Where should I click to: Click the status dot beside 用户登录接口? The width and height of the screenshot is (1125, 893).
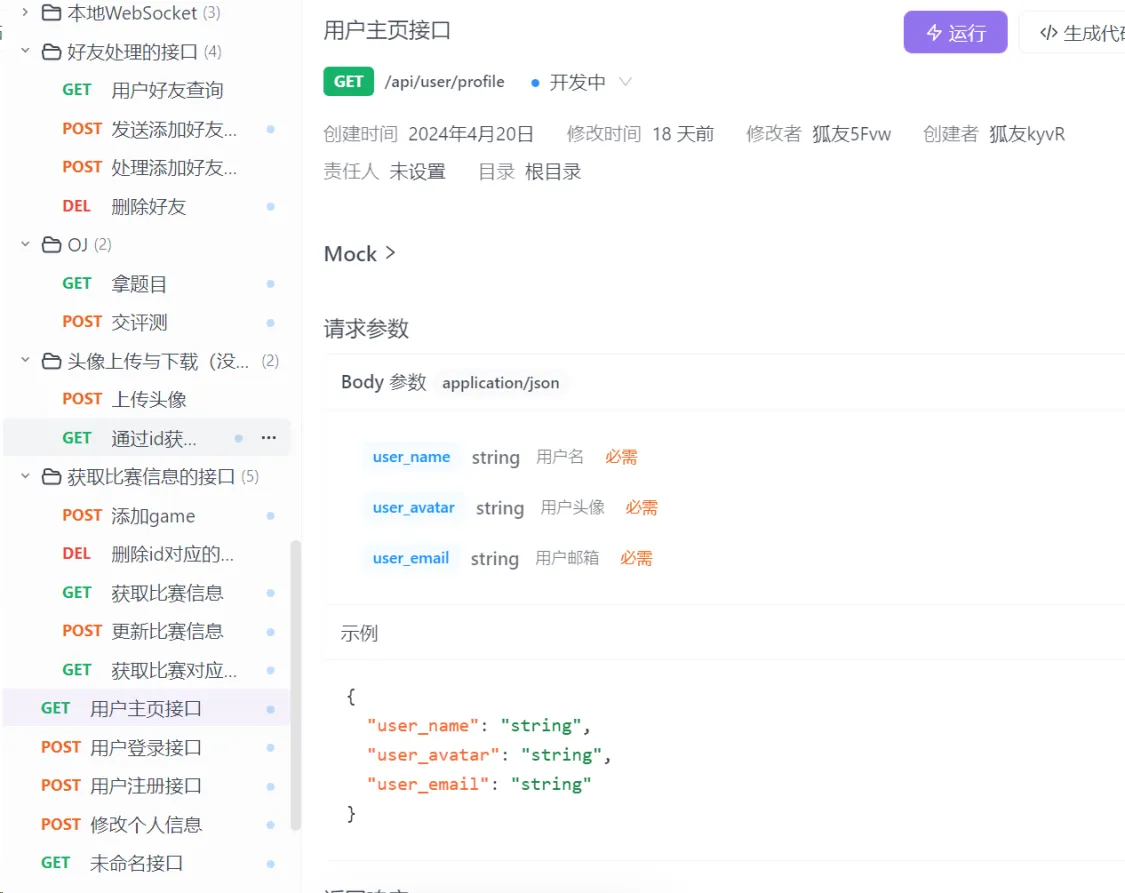tap(270, 747)
